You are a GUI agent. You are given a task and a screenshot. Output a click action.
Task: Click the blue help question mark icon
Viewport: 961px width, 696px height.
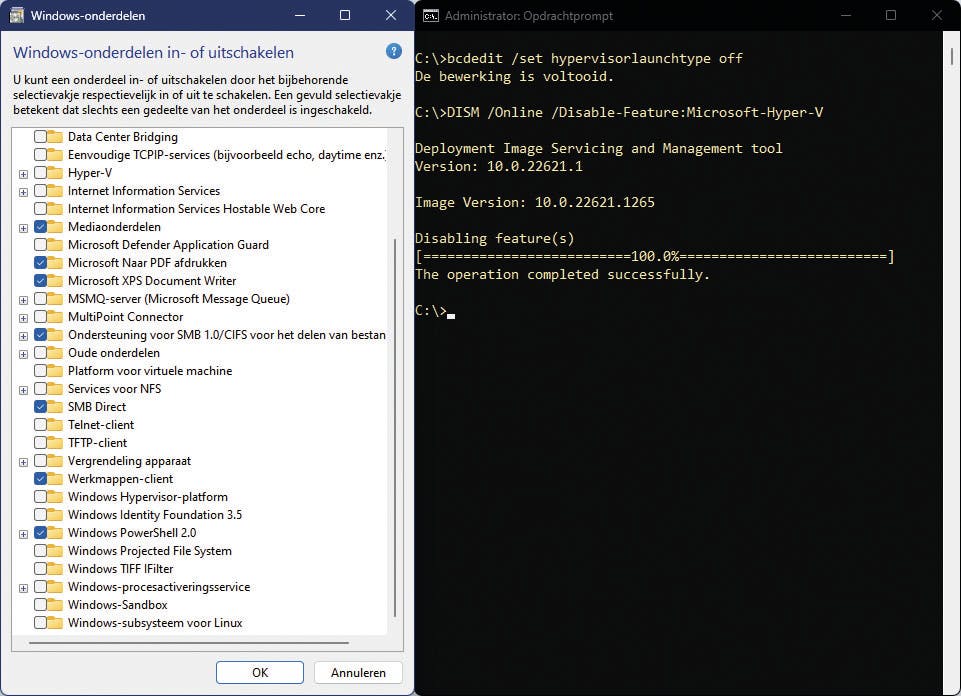pyautogui.click(x=394, y=52)
